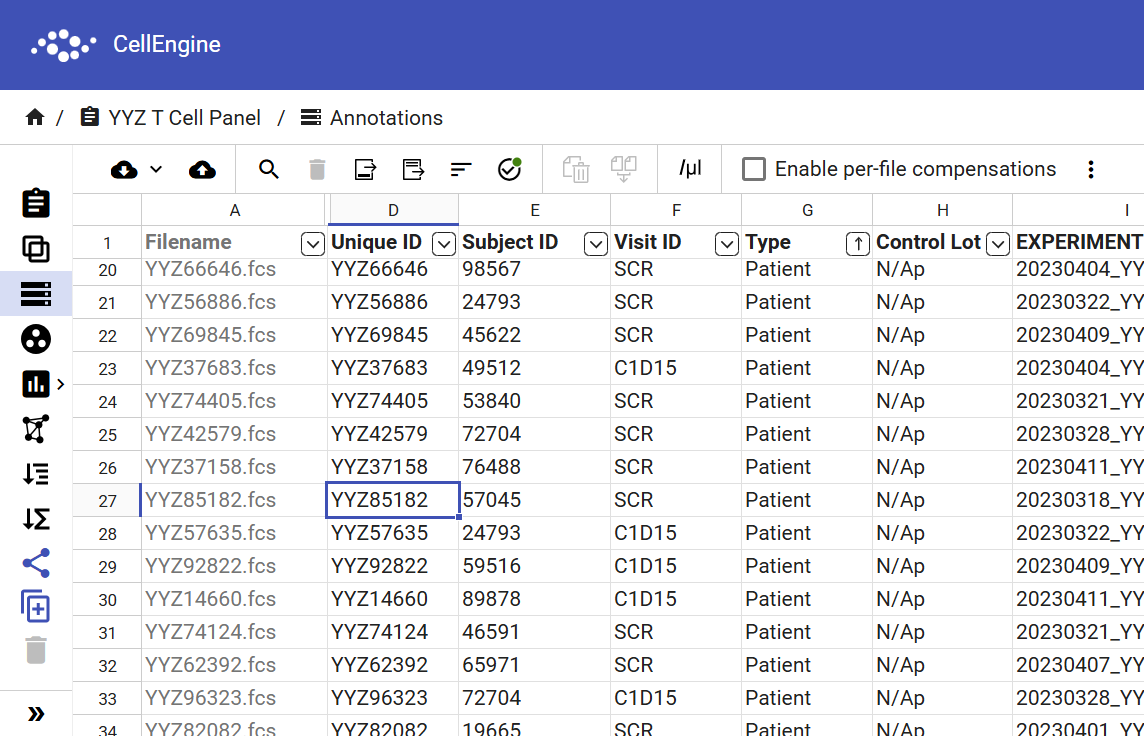Open experiment summary clipboard sidebar icon
Viewport: 1144px width, 736px height.
36,204
